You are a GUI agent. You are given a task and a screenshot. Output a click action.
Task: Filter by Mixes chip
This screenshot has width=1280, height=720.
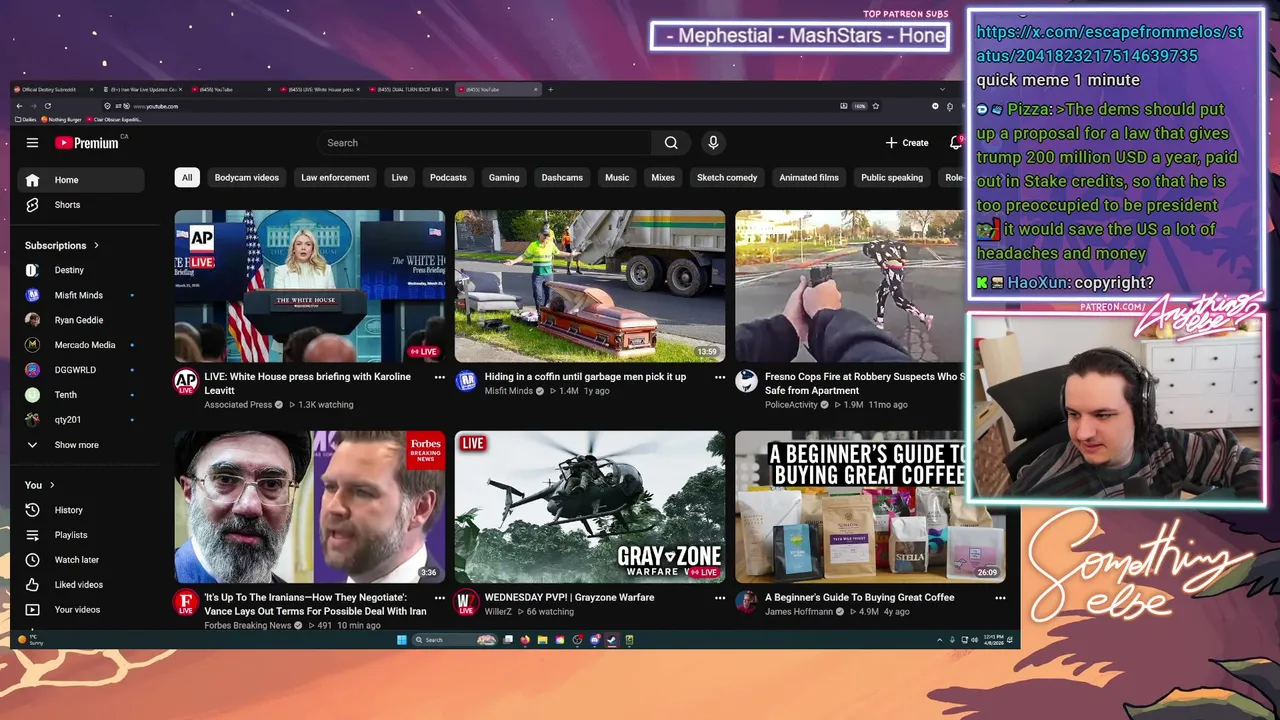pyautogui.click(x=663, y=178)
